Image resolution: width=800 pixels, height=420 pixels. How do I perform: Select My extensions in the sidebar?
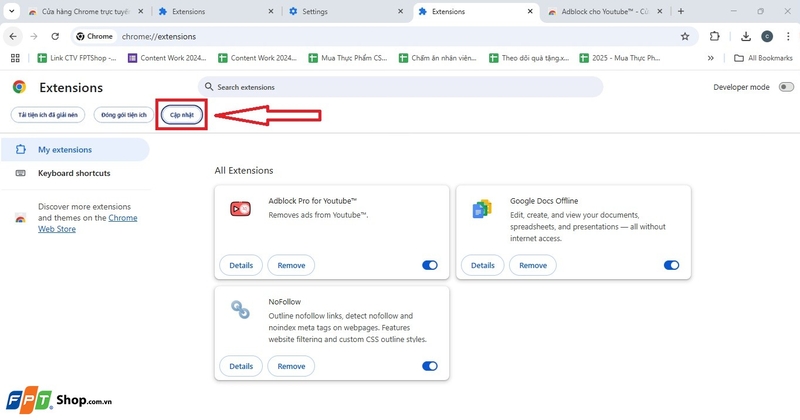point(75,150)
